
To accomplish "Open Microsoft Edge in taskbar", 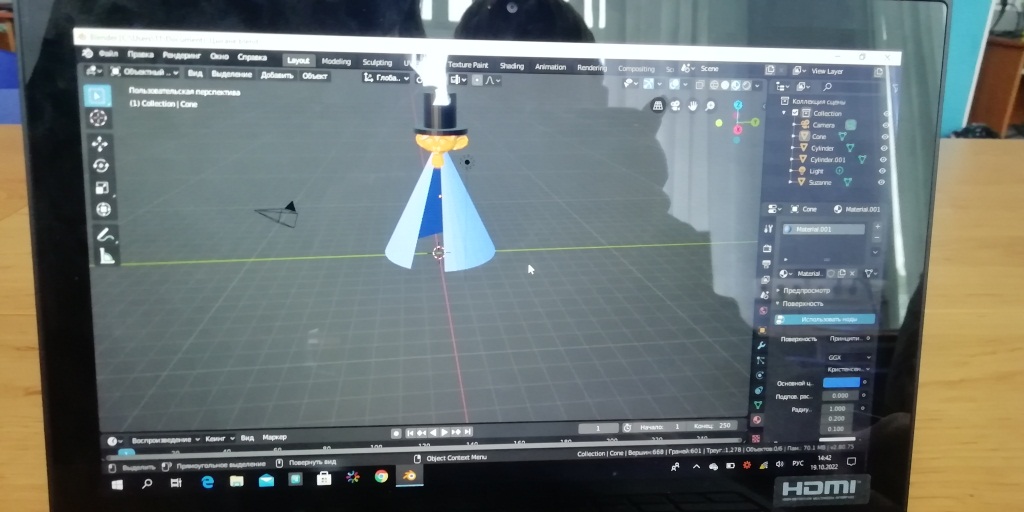I will [208, 481].
